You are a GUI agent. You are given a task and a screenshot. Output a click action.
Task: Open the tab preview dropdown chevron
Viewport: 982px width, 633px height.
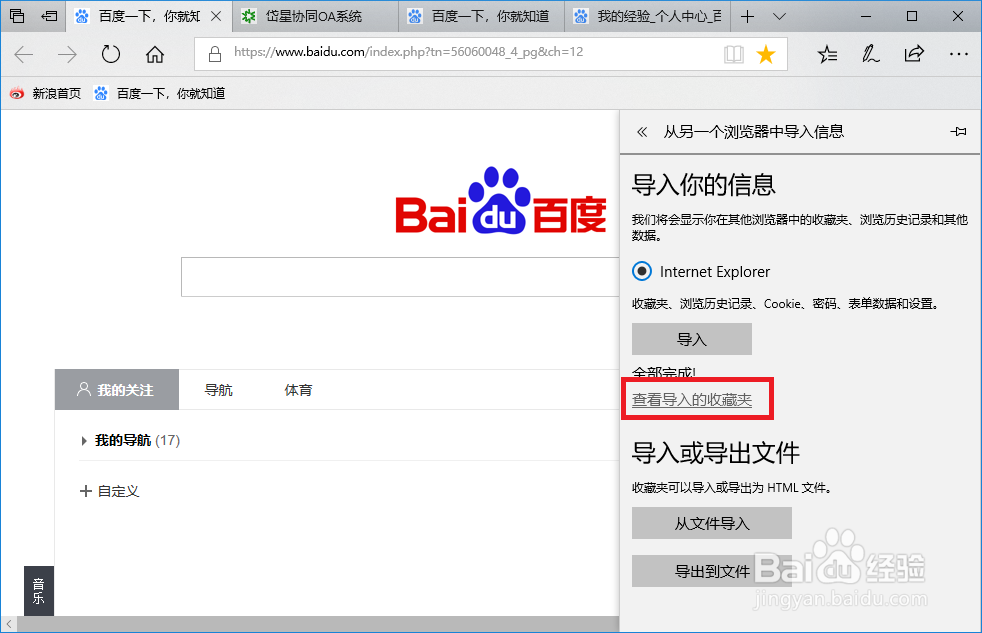coord(779,16)
